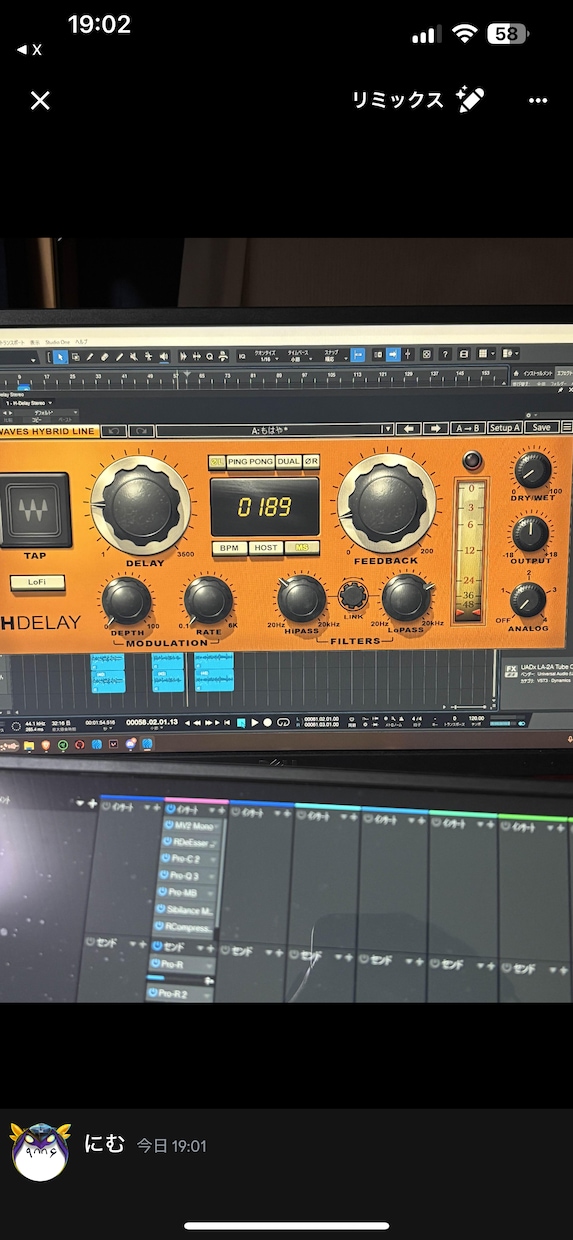
Task: Click the transport play button
Action: 255,722
